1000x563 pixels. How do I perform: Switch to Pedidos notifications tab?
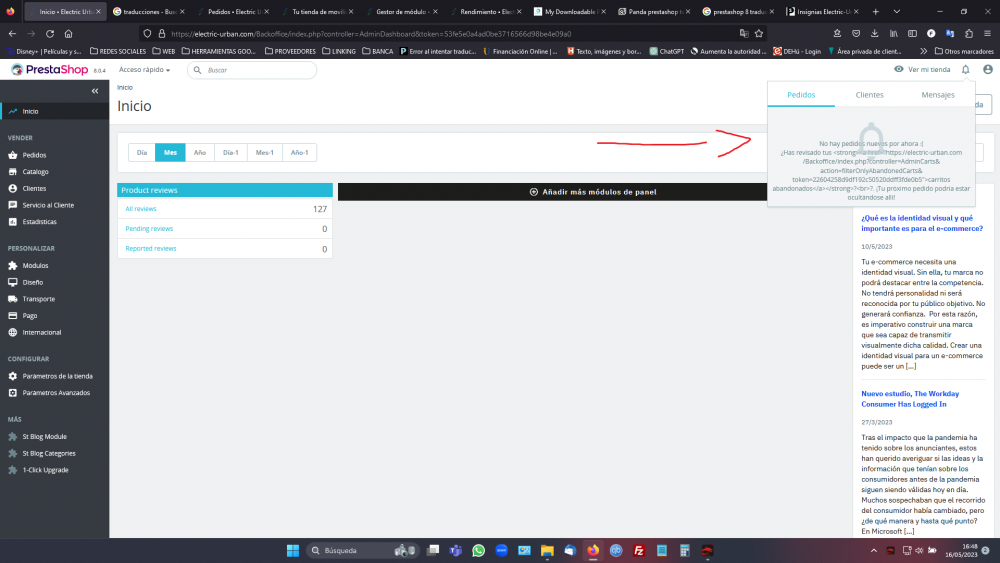(801, 94)
